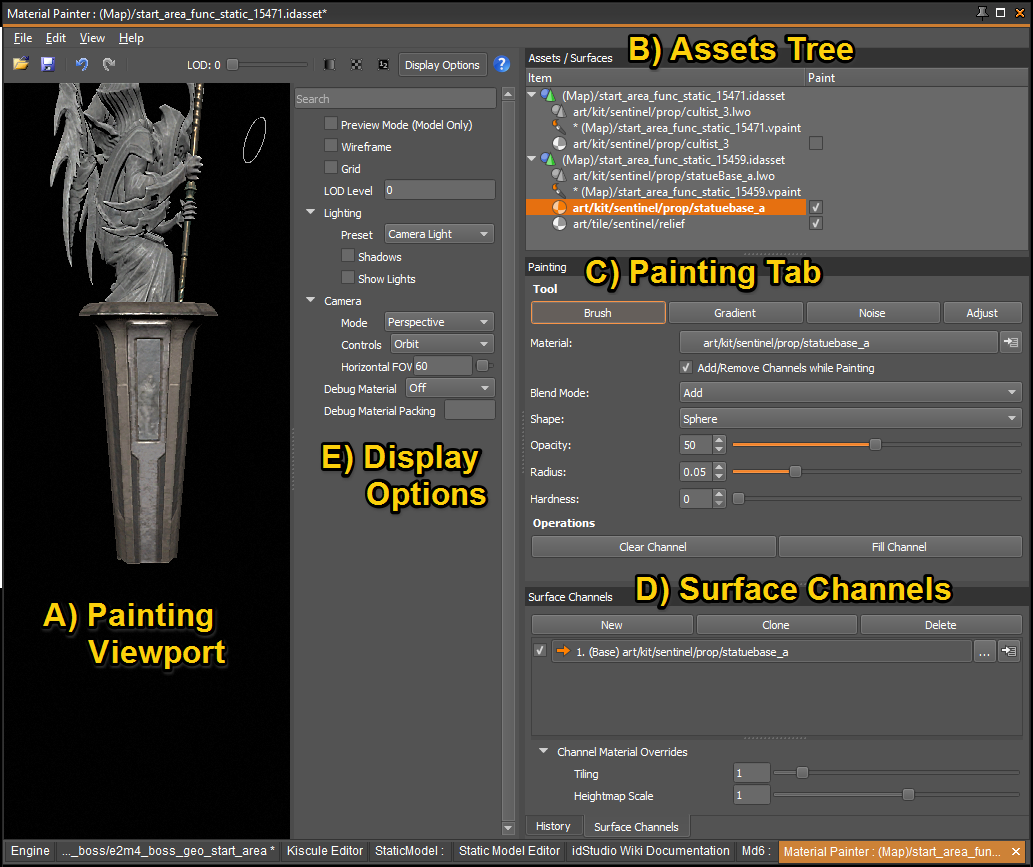This screenshot has width=1033, height=867.
Task: Open the camera Controls dropdown
Action: 441,344
